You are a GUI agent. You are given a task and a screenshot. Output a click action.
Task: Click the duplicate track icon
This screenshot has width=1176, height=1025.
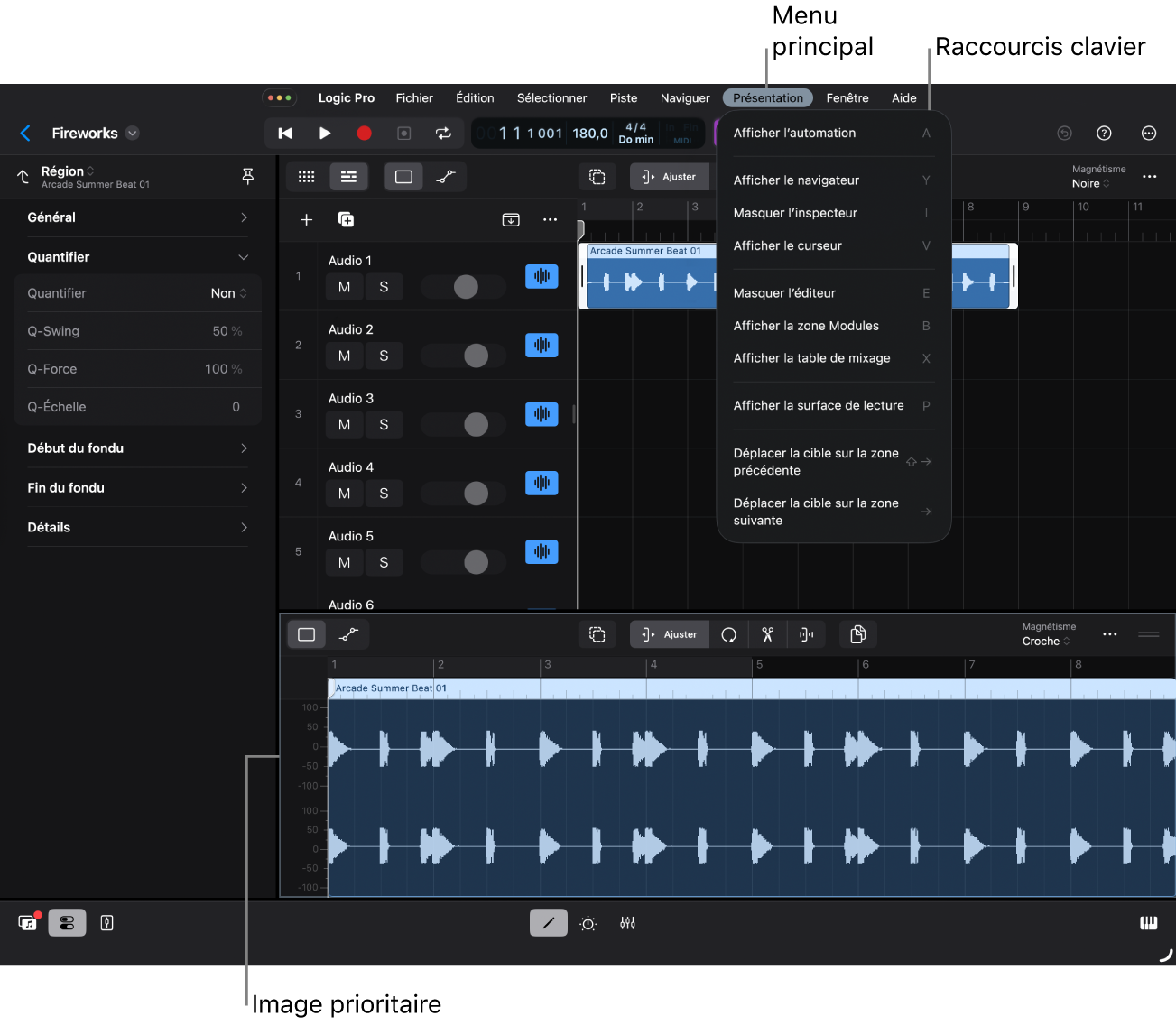(346, 220)
